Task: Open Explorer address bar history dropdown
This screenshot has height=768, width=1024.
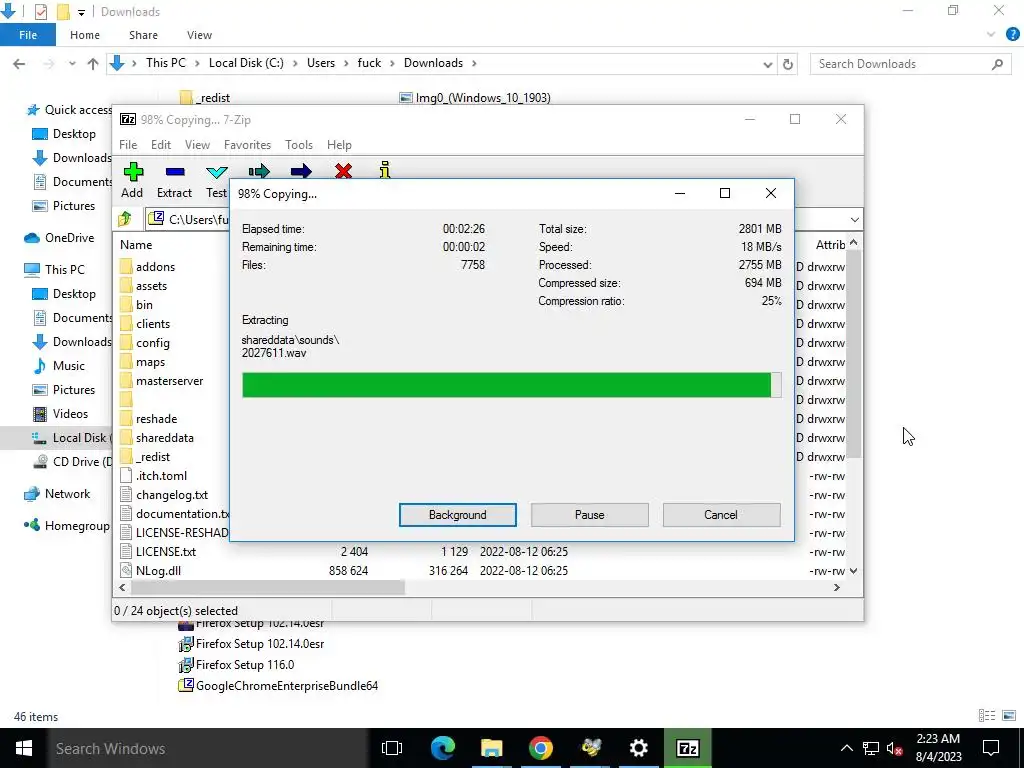Action: 767,64
